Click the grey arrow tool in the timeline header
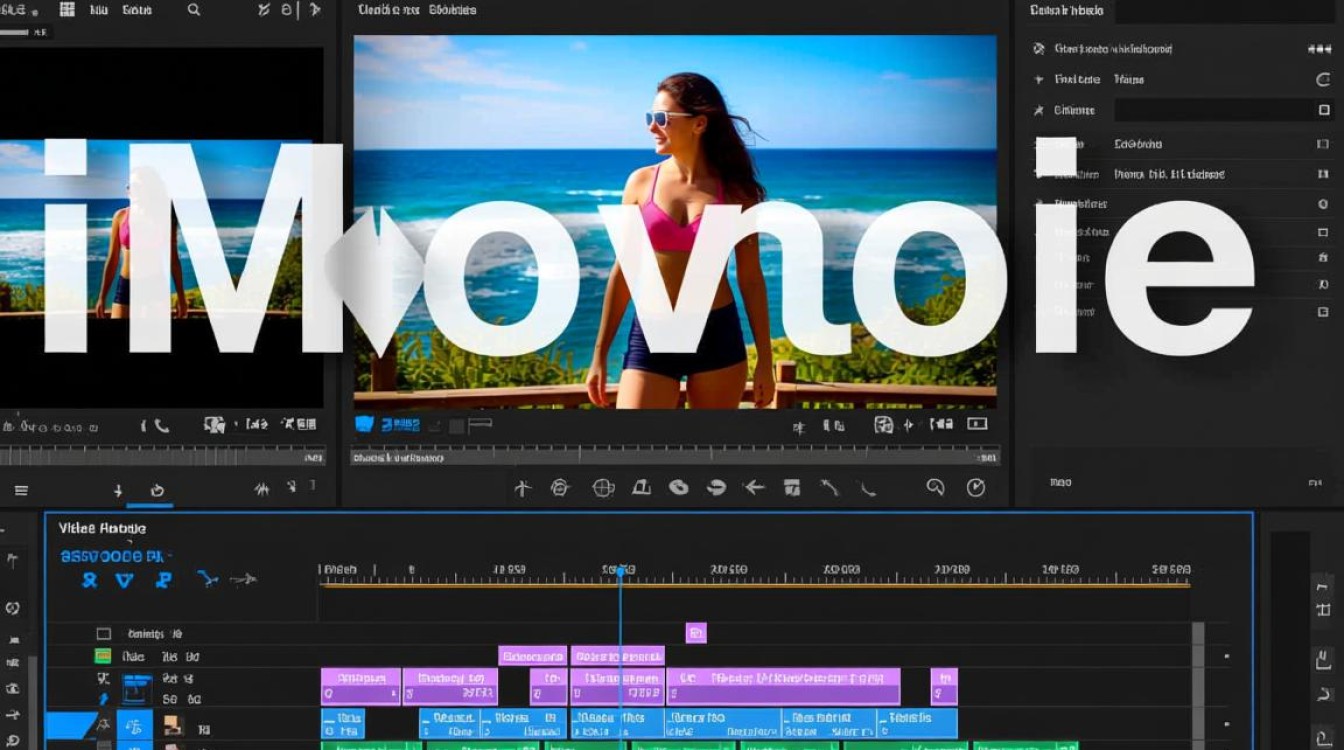The image size is (1344, 750). point(244,579)
